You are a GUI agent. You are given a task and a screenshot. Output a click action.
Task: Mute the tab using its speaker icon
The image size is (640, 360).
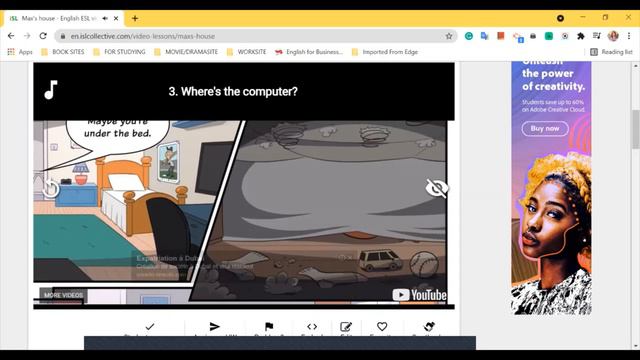[x=105, y=18]
